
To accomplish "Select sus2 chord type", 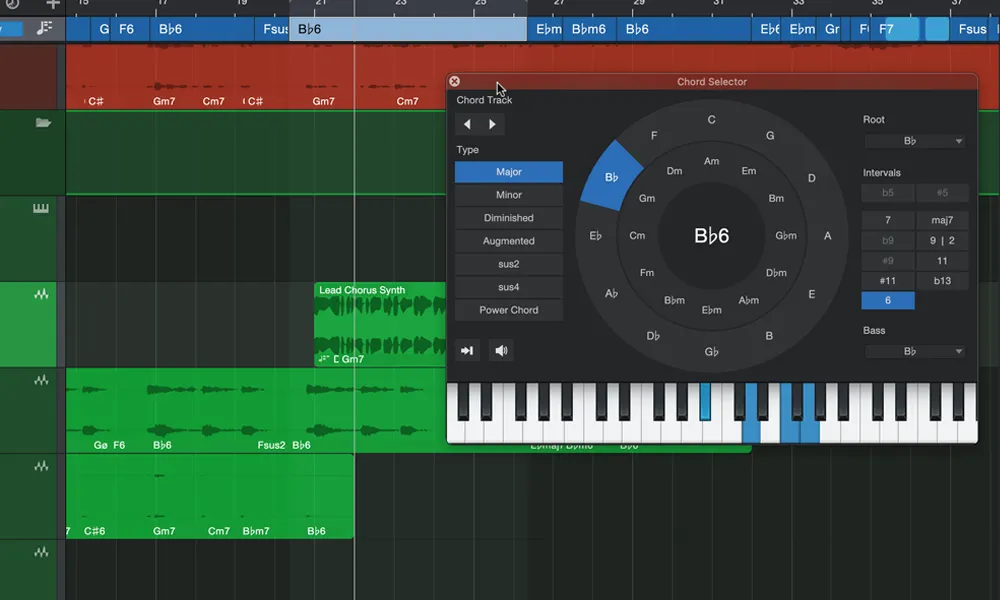I will tap(509, 263).
